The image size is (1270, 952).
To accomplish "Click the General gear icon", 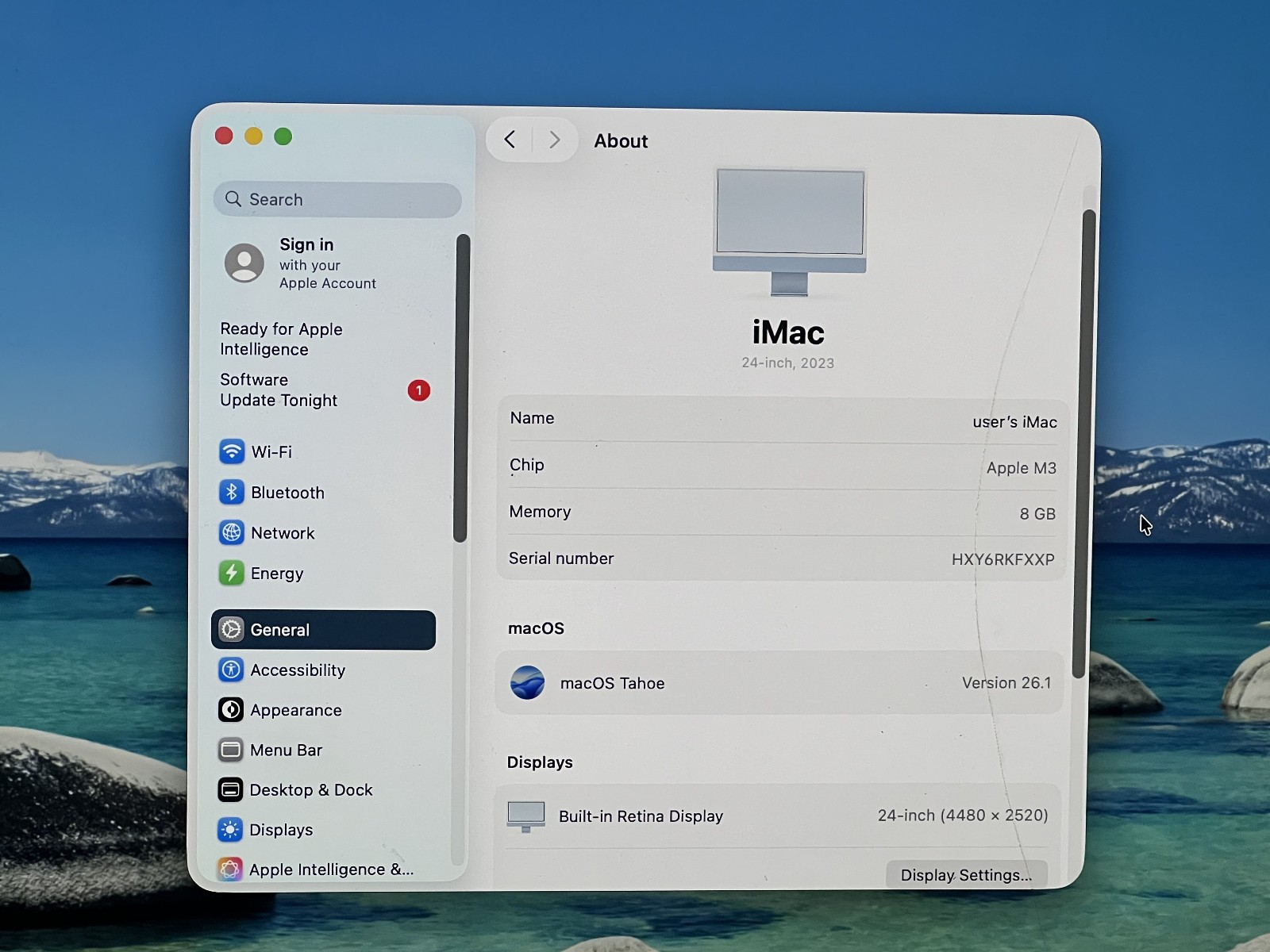I will point(231,629).
